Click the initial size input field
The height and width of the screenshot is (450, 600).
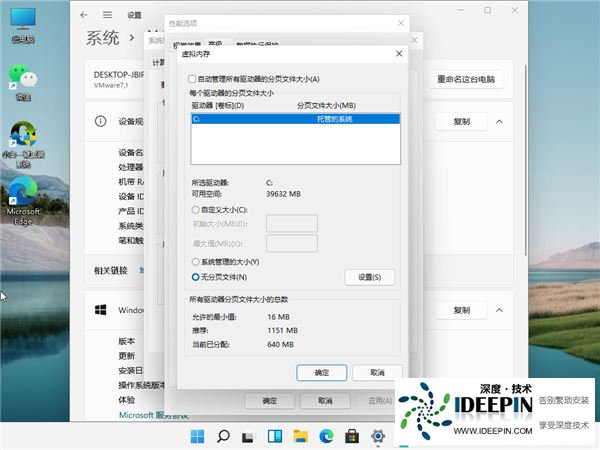292,223
